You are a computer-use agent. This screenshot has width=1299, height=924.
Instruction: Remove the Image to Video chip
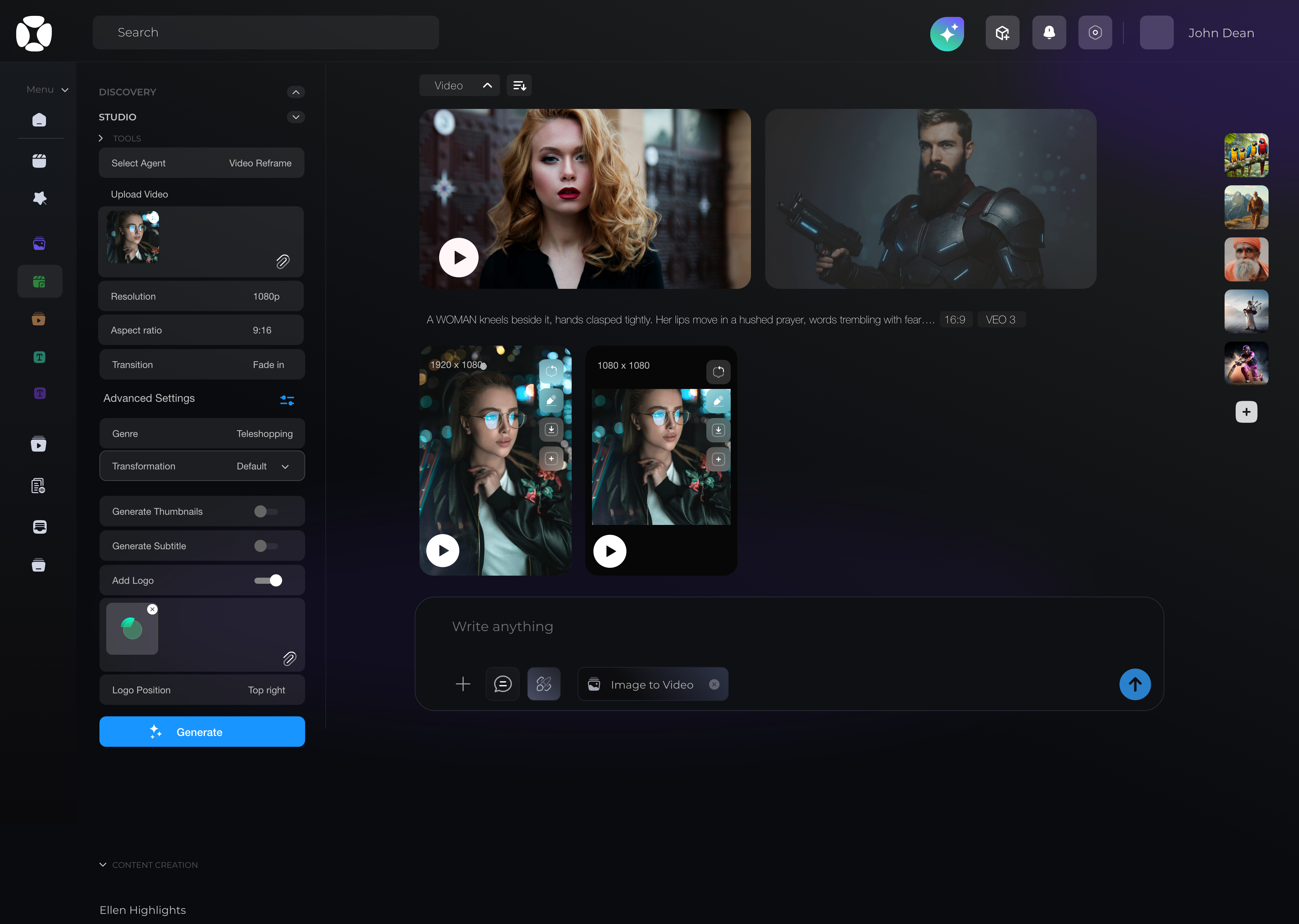(714, 685)
